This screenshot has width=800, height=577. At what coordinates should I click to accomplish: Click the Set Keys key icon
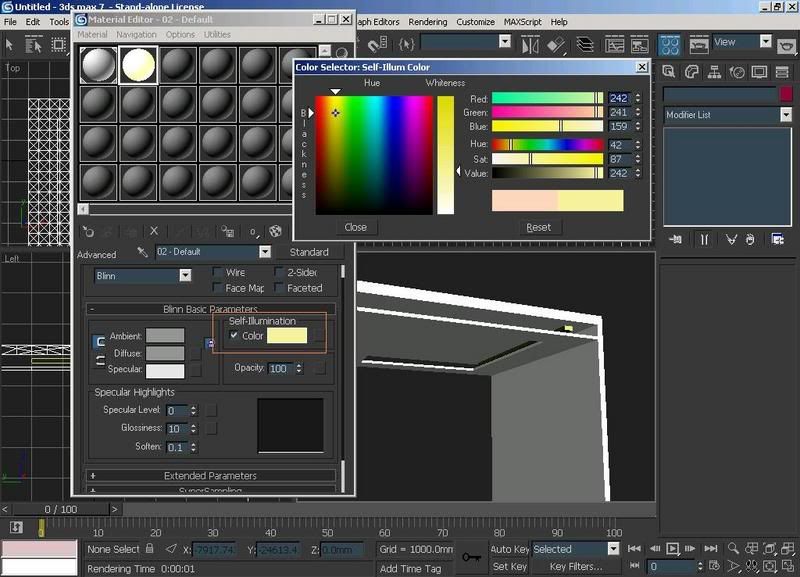tap(472, 556)
